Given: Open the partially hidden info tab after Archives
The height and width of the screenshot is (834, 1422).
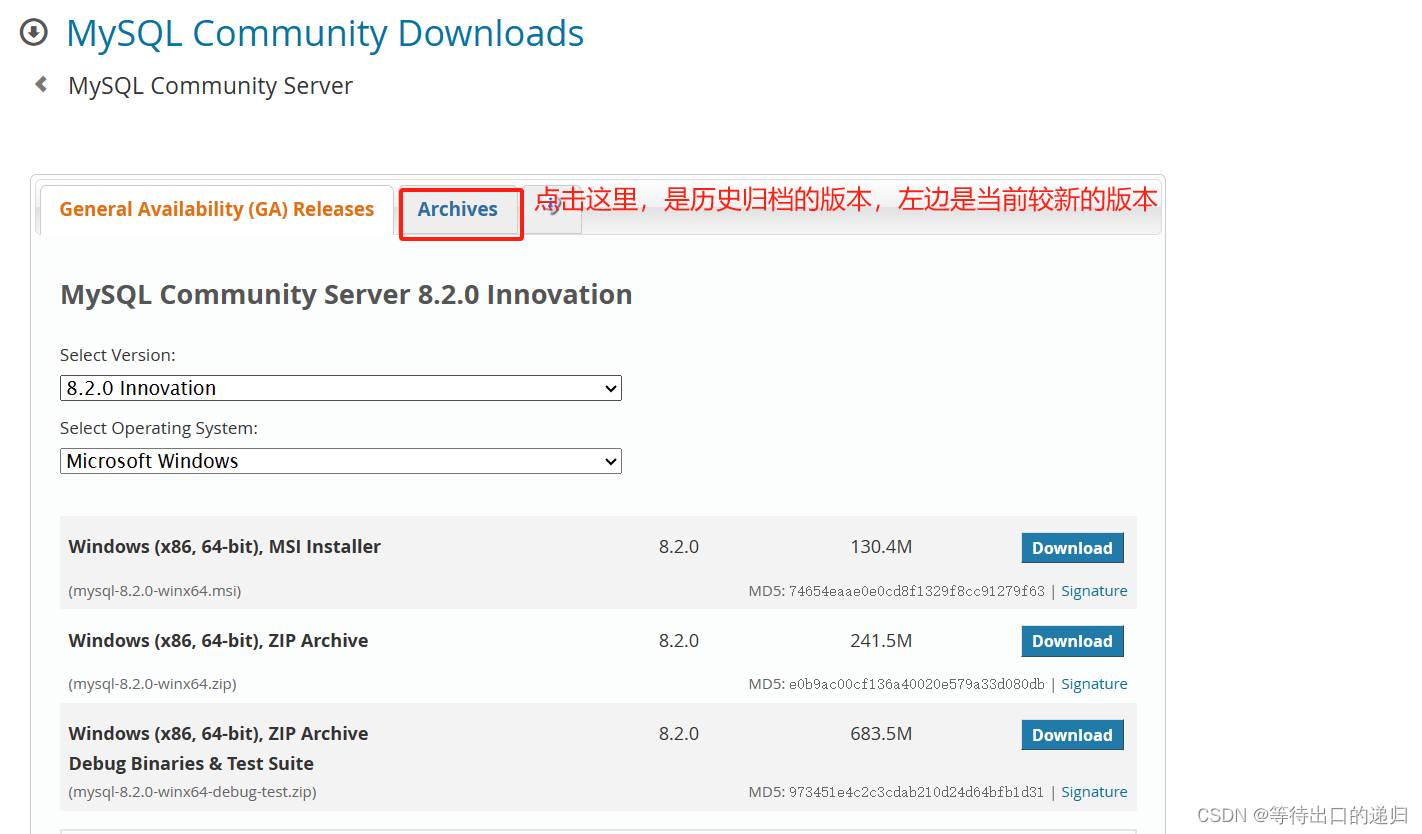Looking at the screenshot, I should (x=552, y=211).
